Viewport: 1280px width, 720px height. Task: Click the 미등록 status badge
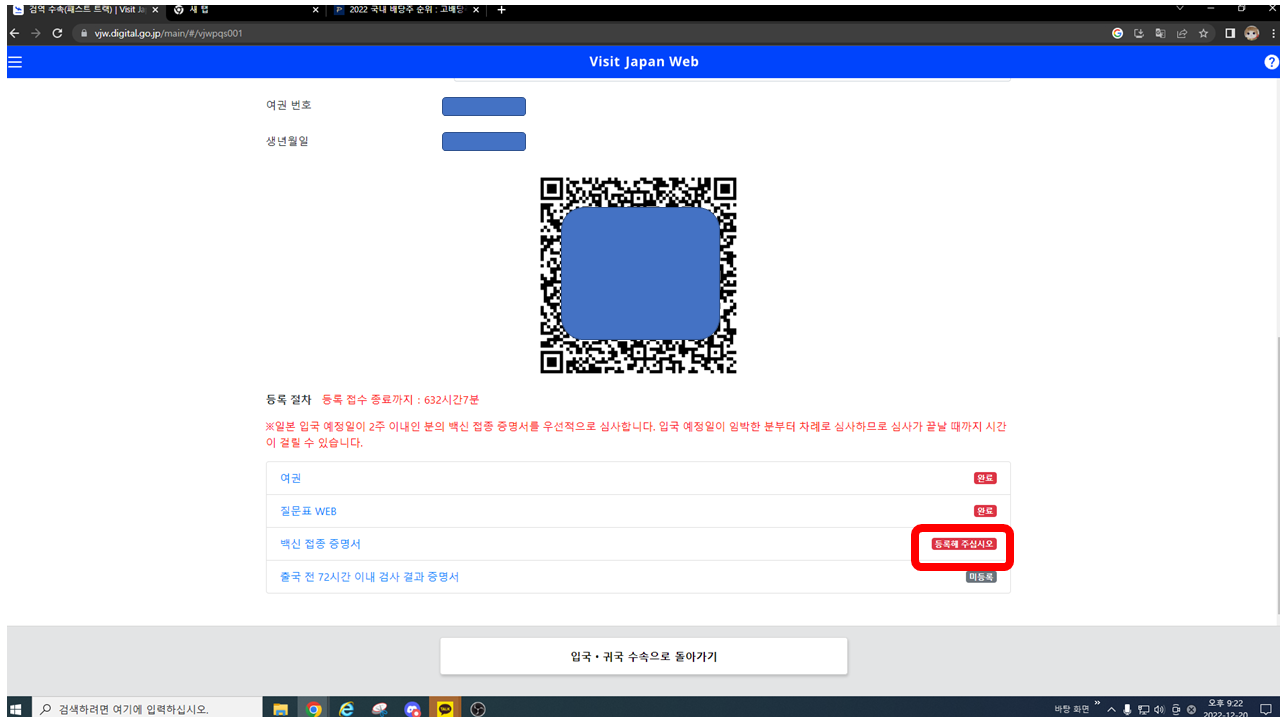tap(981, 577)
